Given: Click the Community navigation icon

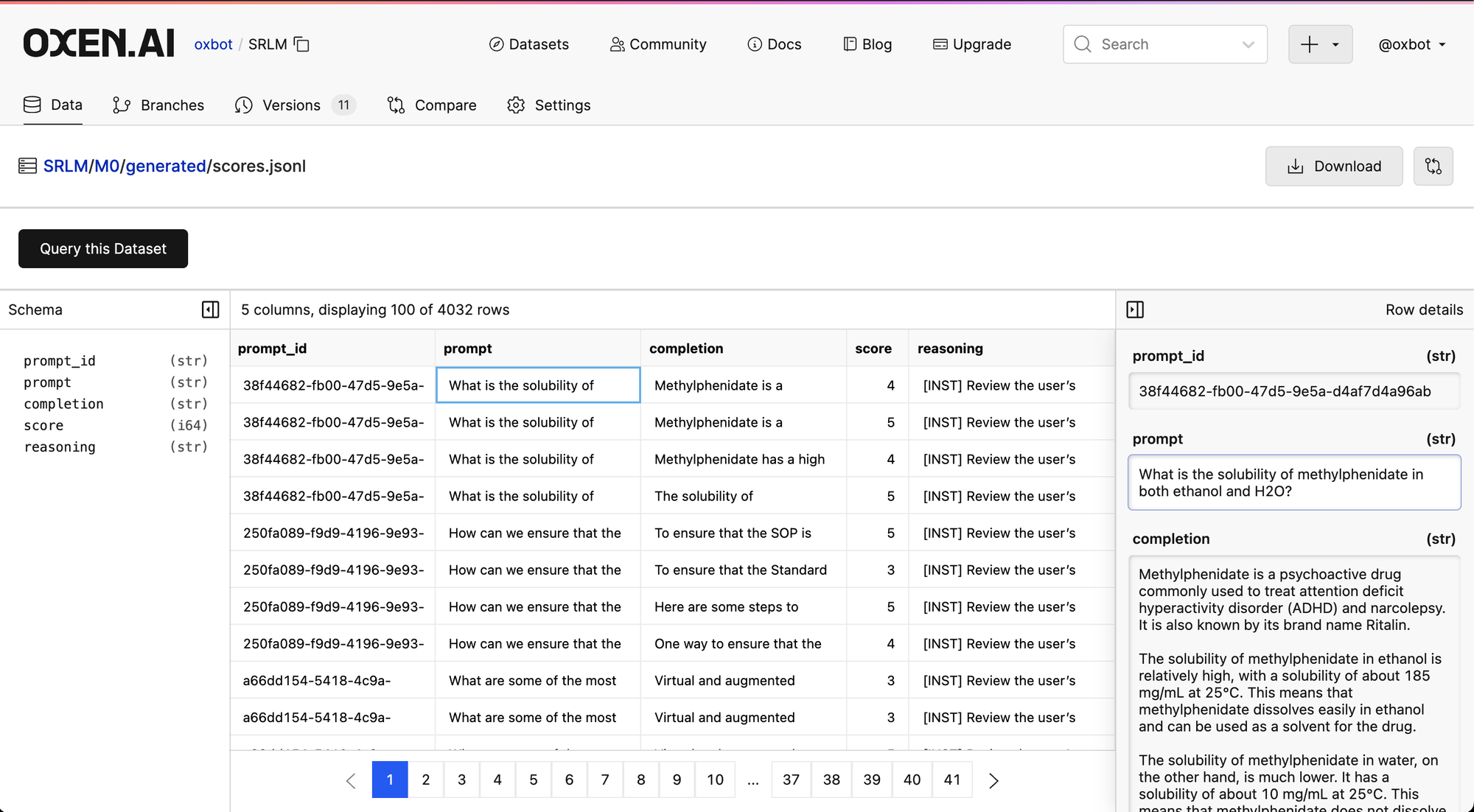Looking at the screenshot, I should click(617, 44).
